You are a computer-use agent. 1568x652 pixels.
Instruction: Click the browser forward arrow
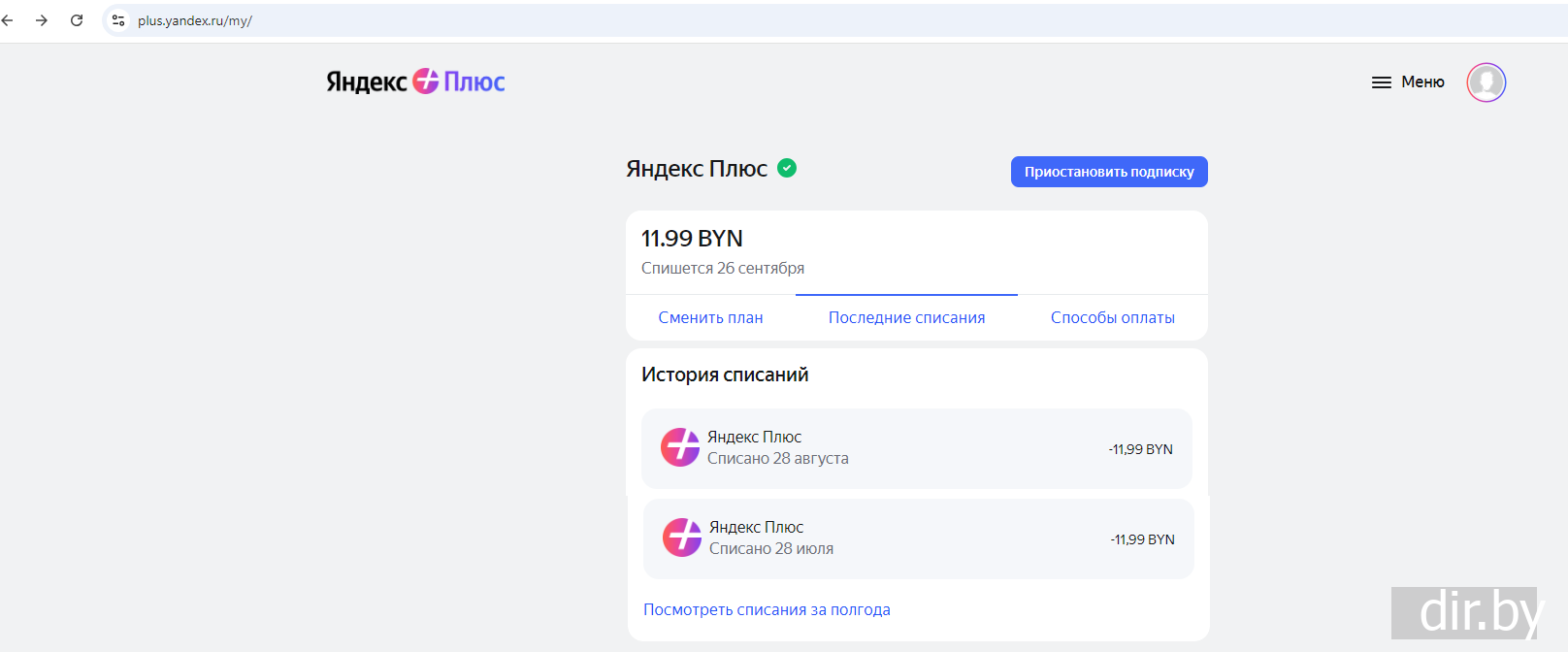pyautogui.click(x=42, y=20)
